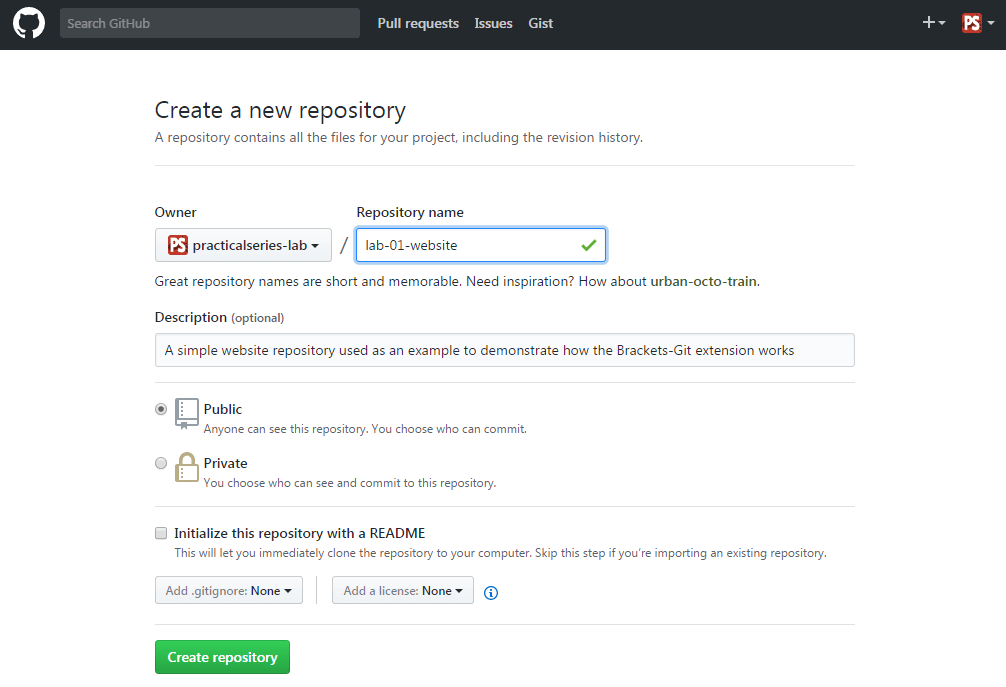
Task: Click the Public repository book icon
Action: click(187, 414)
